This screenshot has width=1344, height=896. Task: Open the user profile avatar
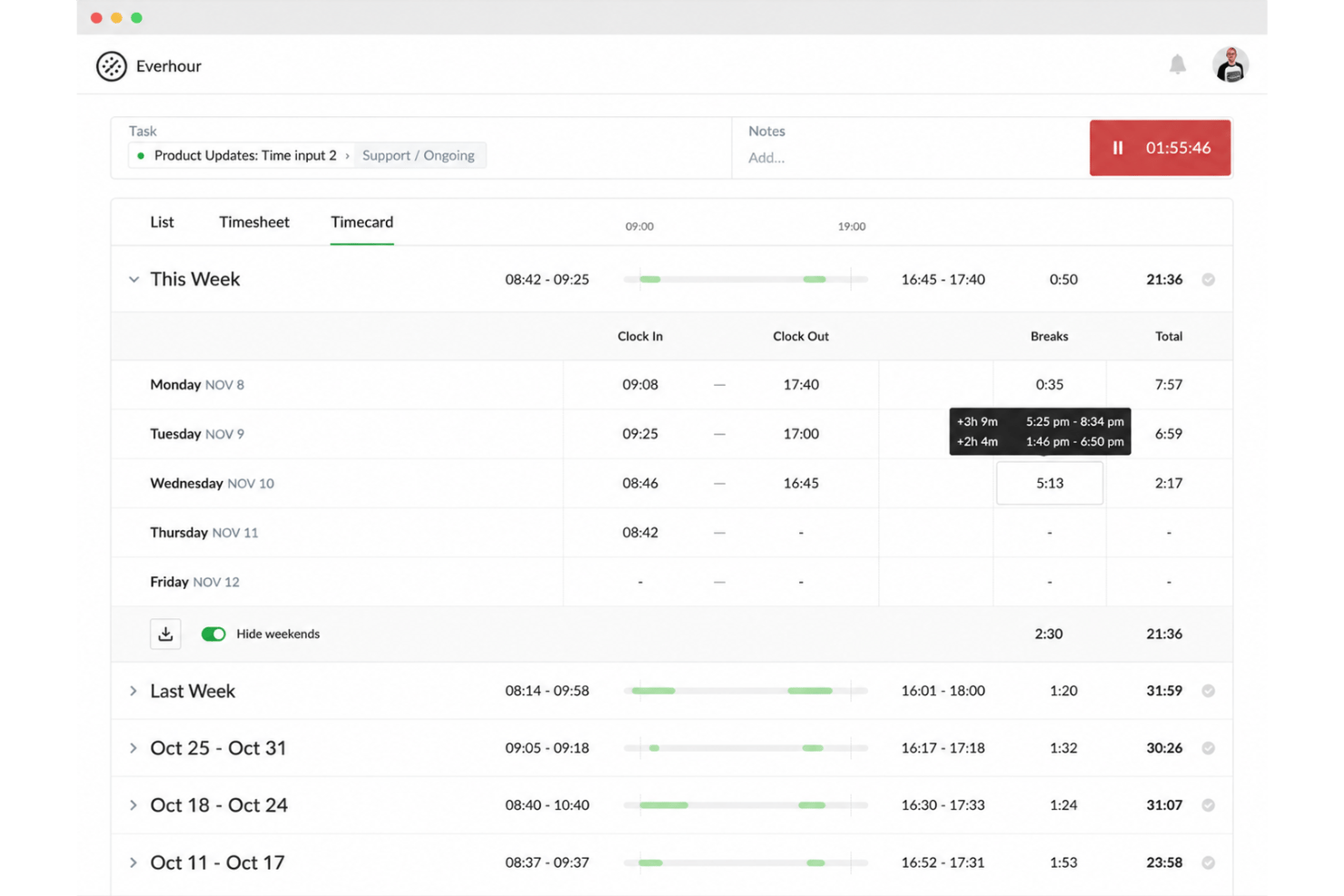pyautogui.click(x=1230, y=64)
